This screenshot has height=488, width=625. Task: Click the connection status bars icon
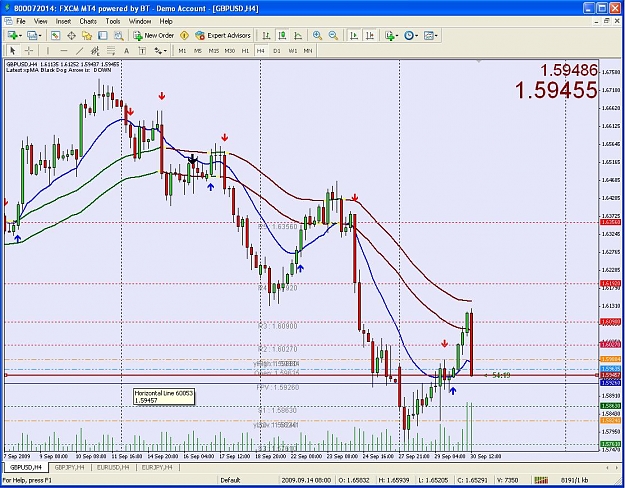click(541, 480)
